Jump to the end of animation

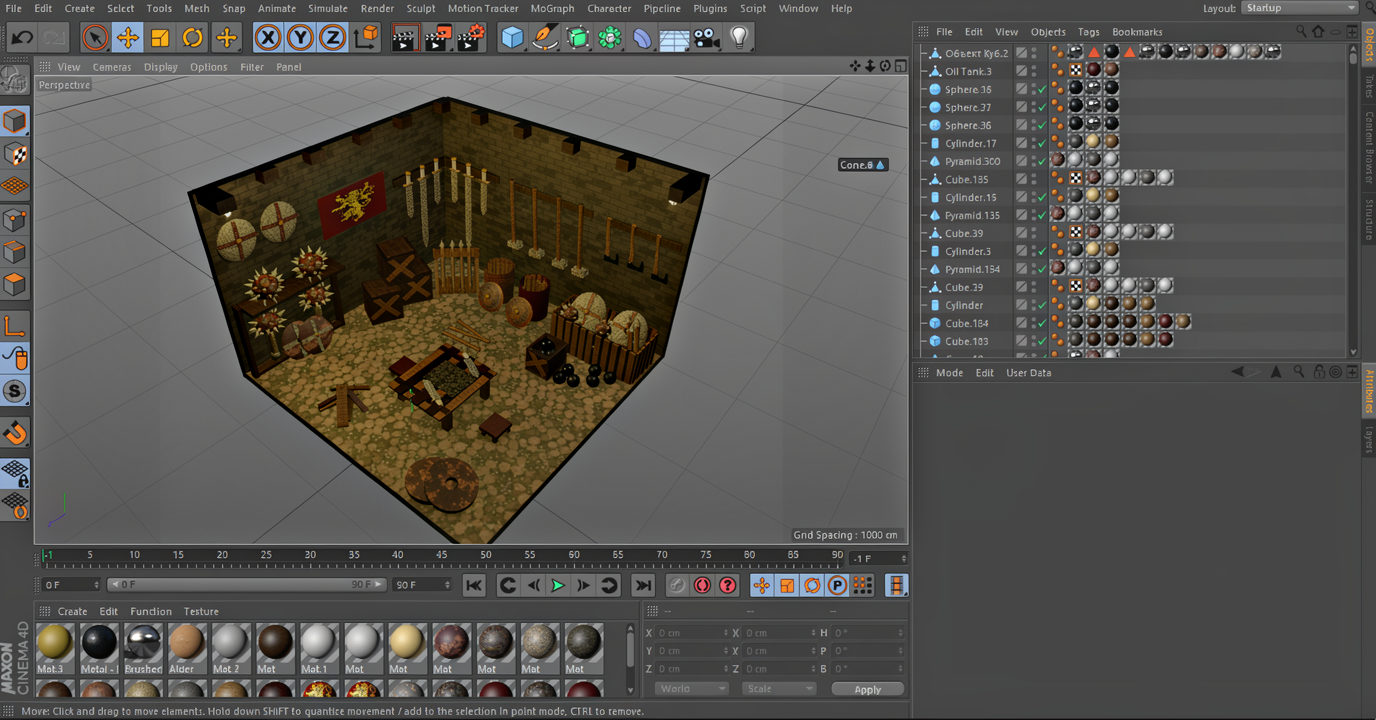643,585
